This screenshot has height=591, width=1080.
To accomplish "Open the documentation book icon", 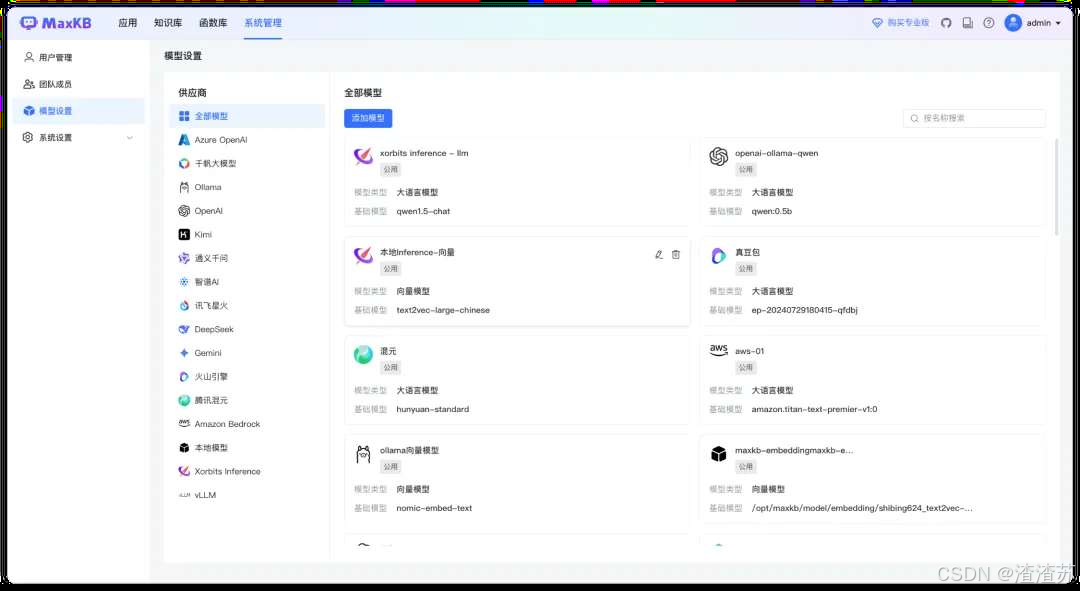I will point(968,23).
